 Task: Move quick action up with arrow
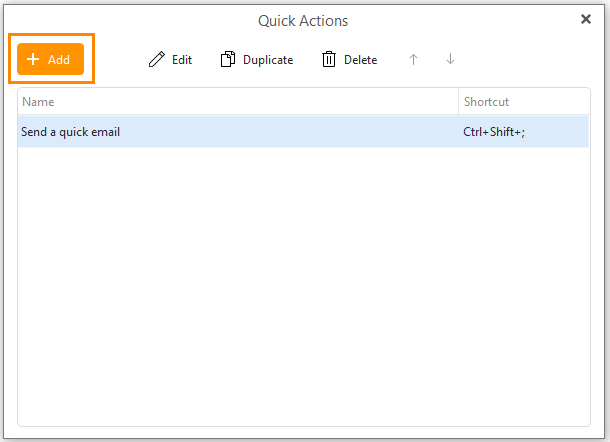(x=413, y=60)
